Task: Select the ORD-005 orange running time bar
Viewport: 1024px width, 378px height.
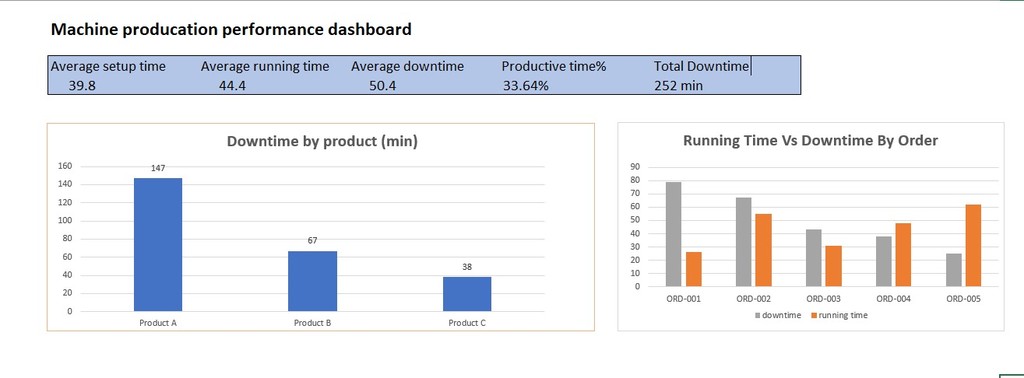Action: (x=972, y=245)
